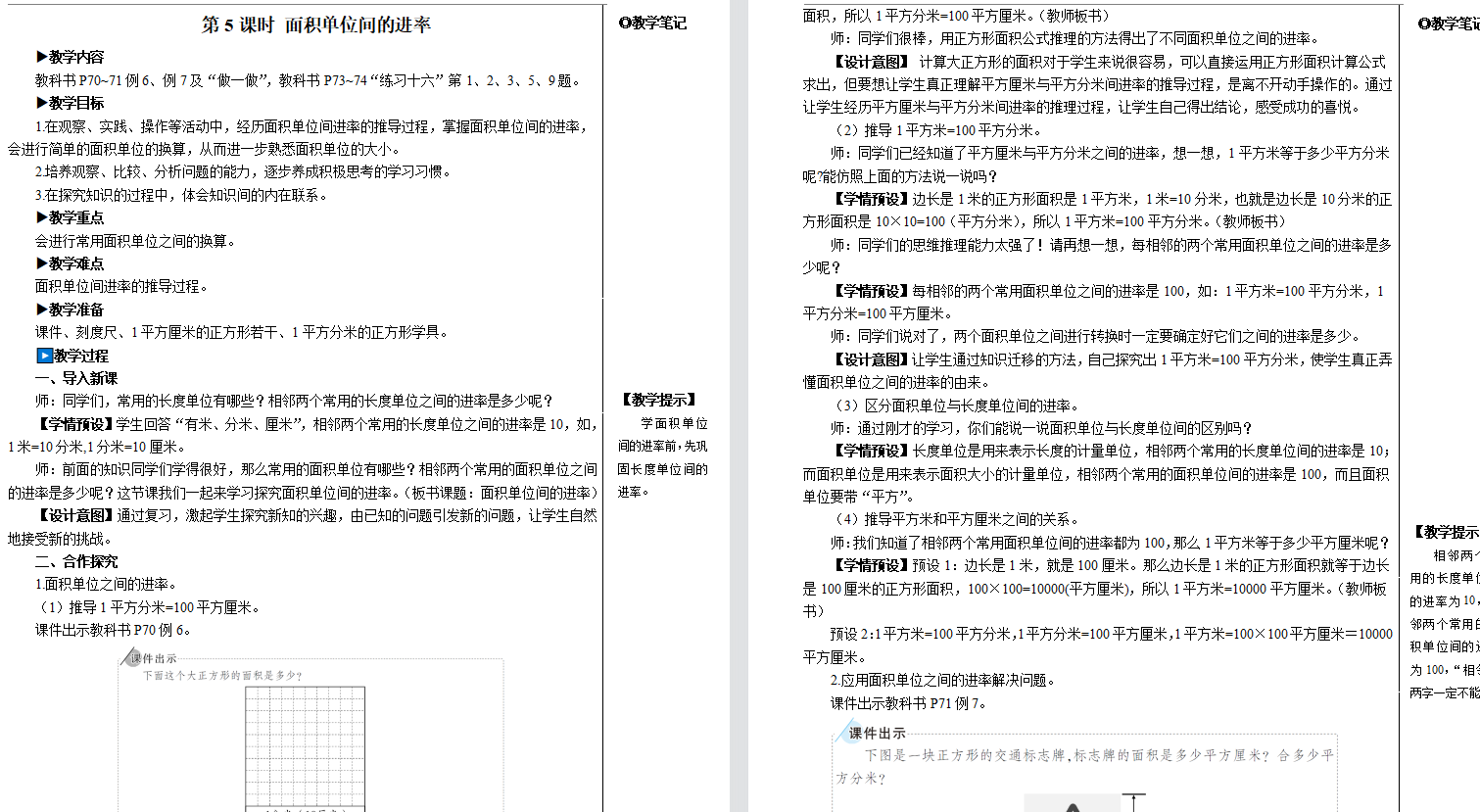
Task: Select the heading '二、合作探究'
Action: click(x=76, y=561)
